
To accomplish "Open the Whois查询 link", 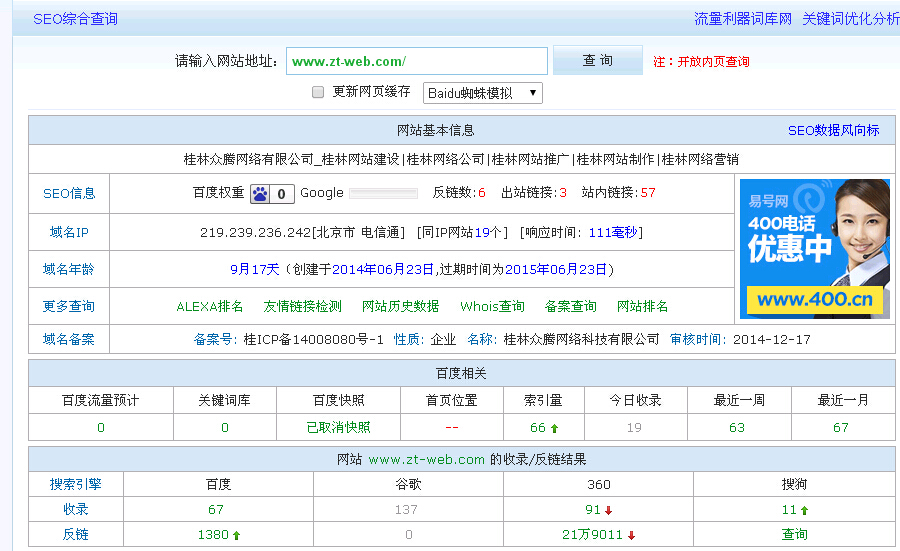I will [492, 306].
